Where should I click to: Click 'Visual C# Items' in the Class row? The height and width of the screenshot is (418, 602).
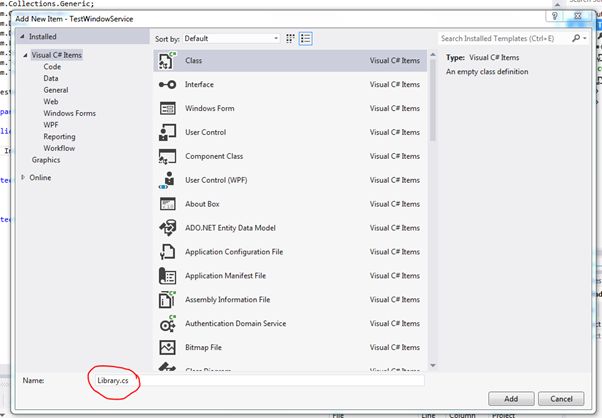click(x=395, y=61)
